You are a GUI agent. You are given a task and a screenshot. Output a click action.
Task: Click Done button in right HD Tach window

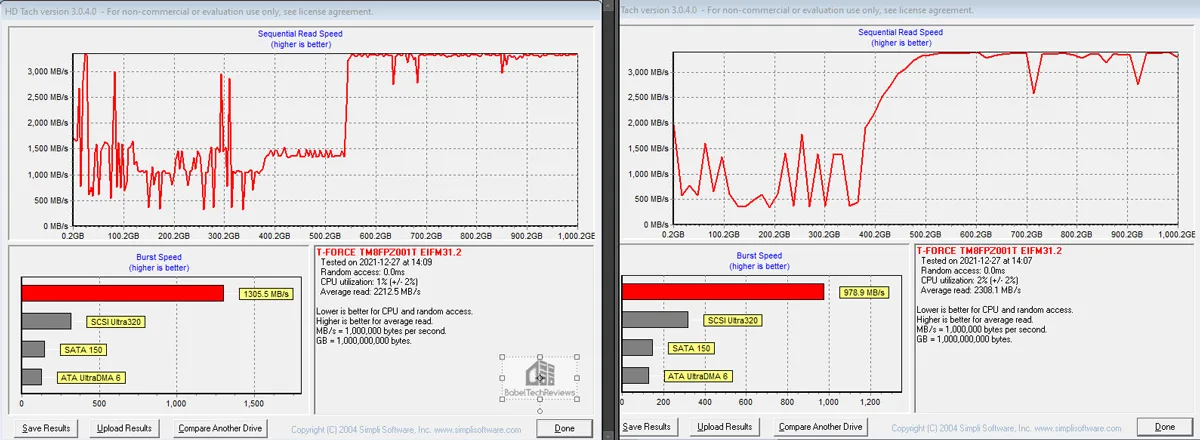pyautogui.click(x=1165, y=427)
